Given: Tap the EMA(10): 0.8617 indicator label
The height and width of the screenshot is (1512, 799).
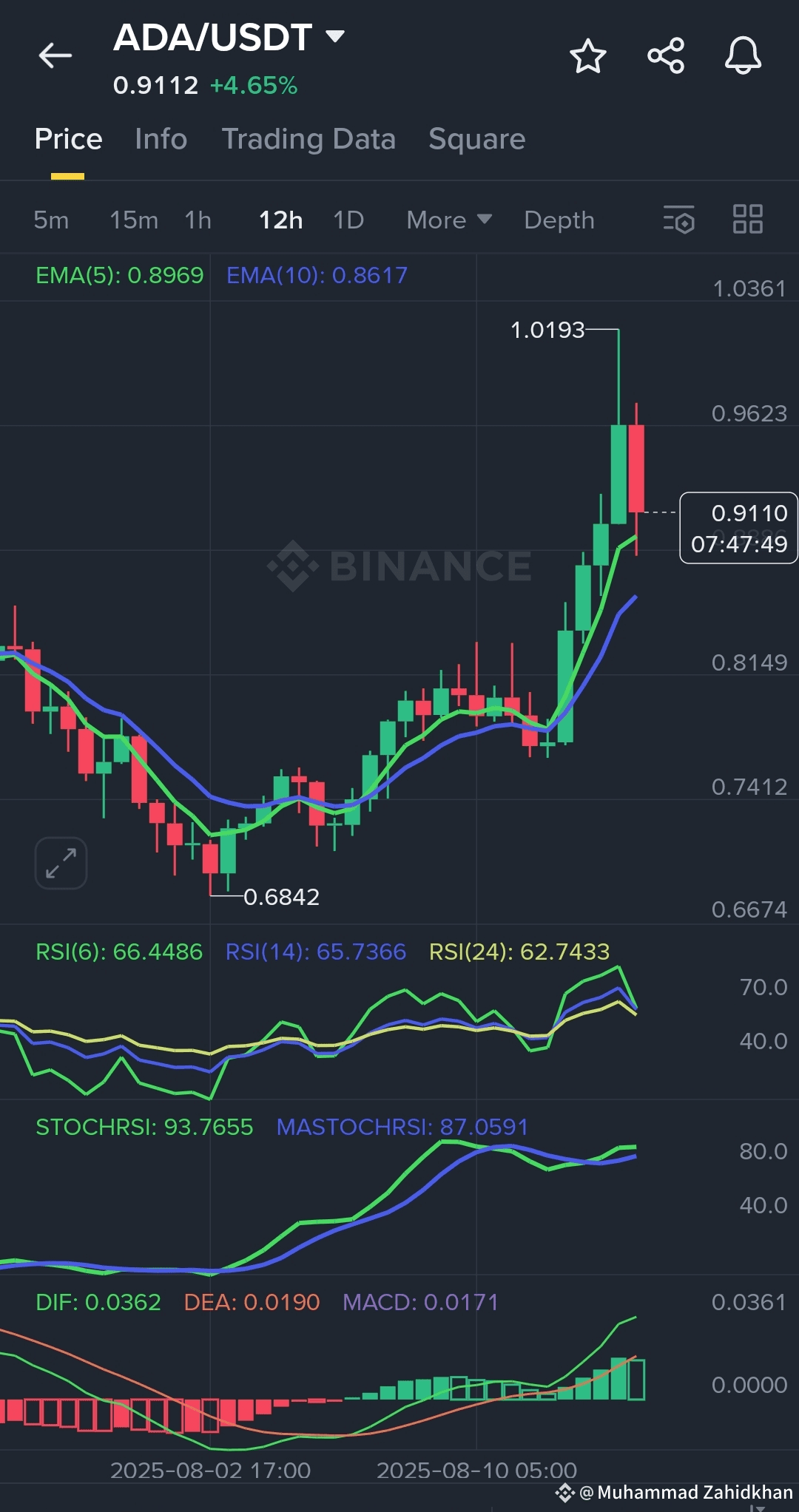Looking at the screenshot, I should click(x=317, y=275).
